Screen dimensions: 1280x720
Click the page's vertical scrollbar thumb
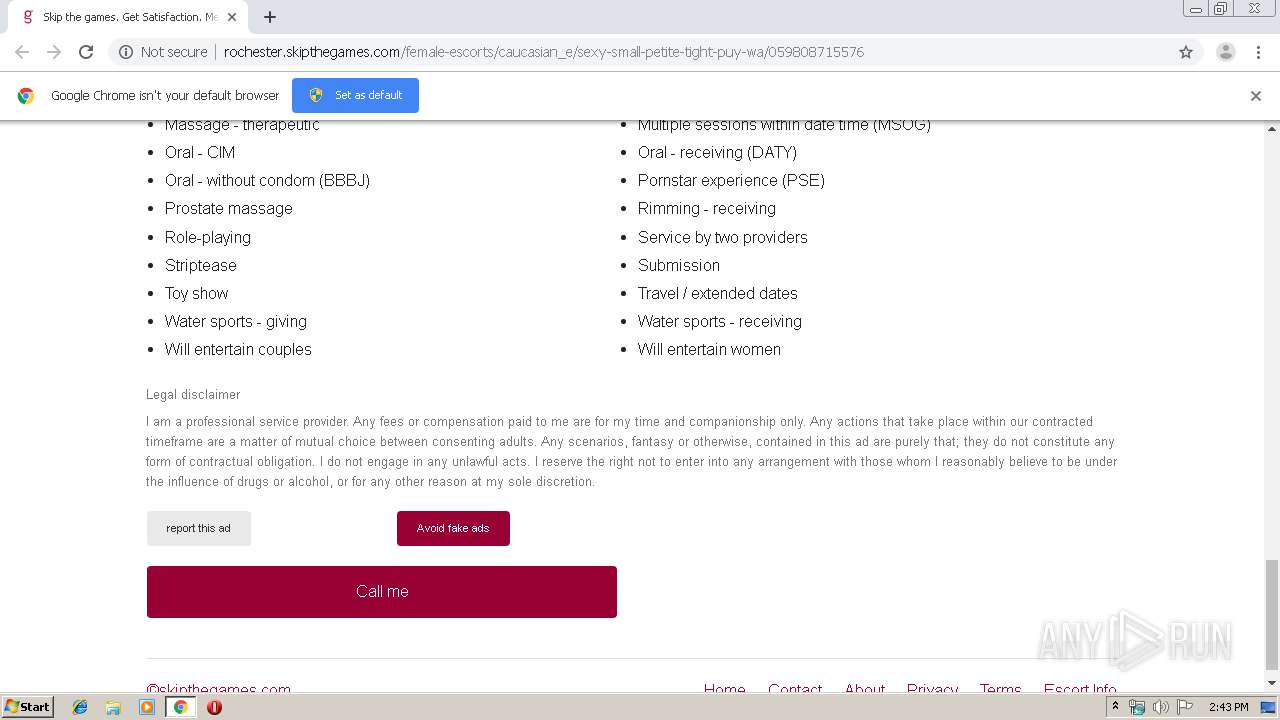(1272, 615)
